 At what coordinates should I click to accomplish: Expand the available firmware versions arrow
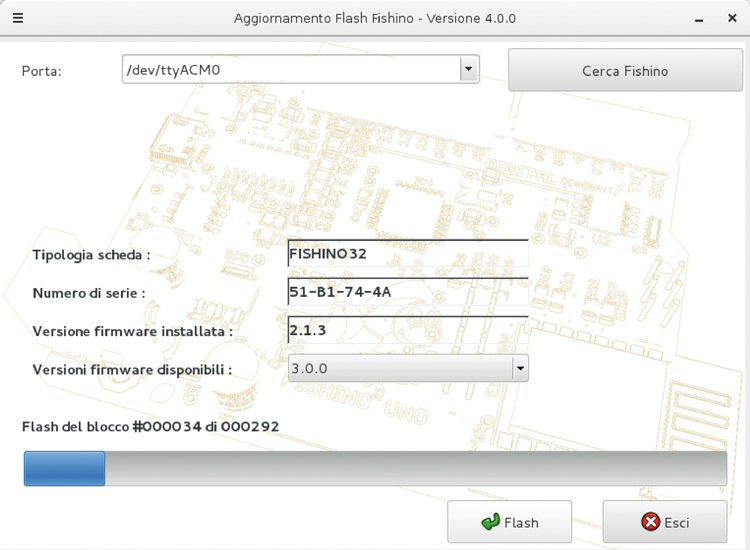point(519,368)
